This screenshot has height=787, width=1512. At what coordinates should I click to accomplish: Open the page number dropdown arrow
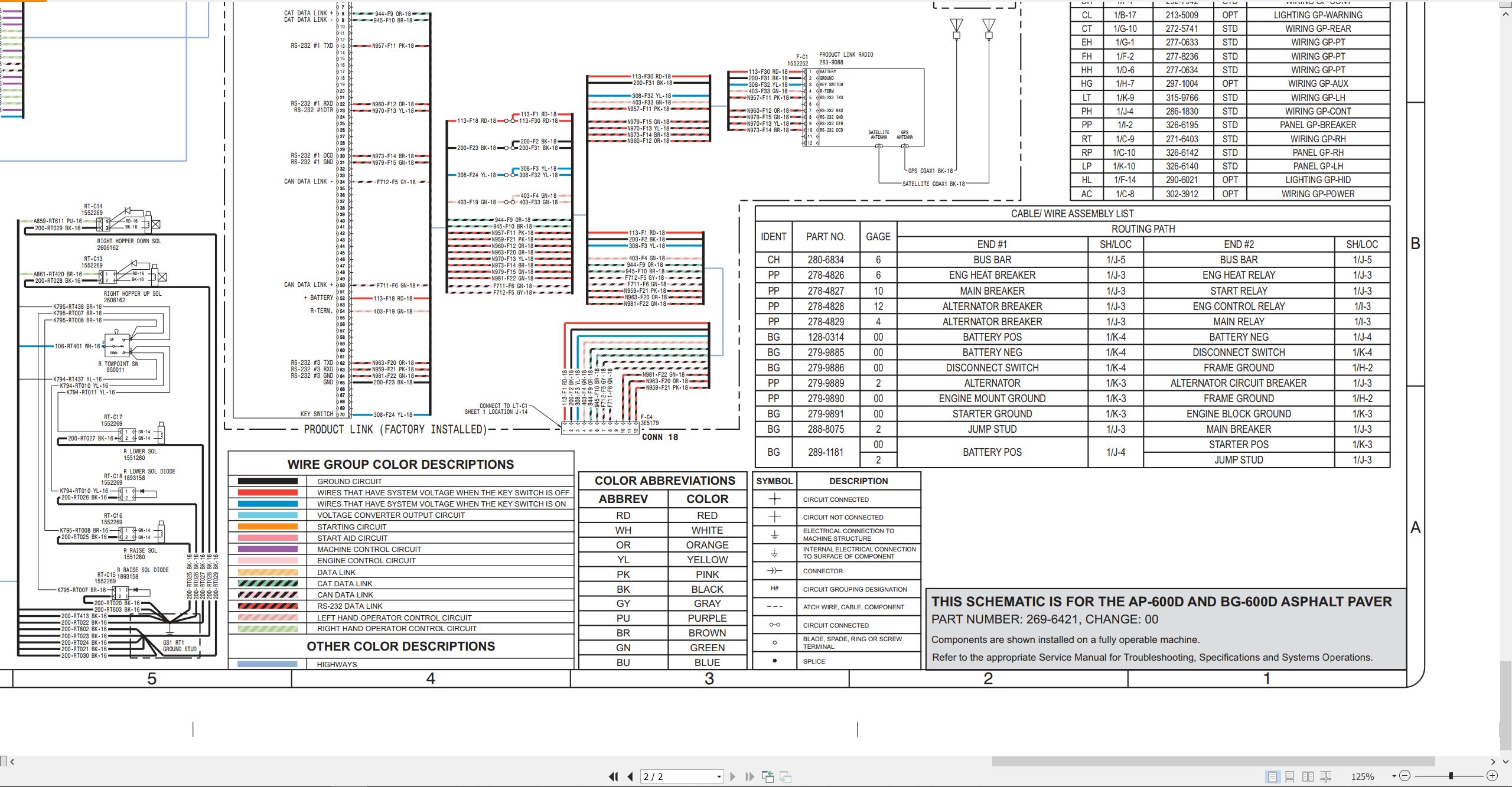719,776
